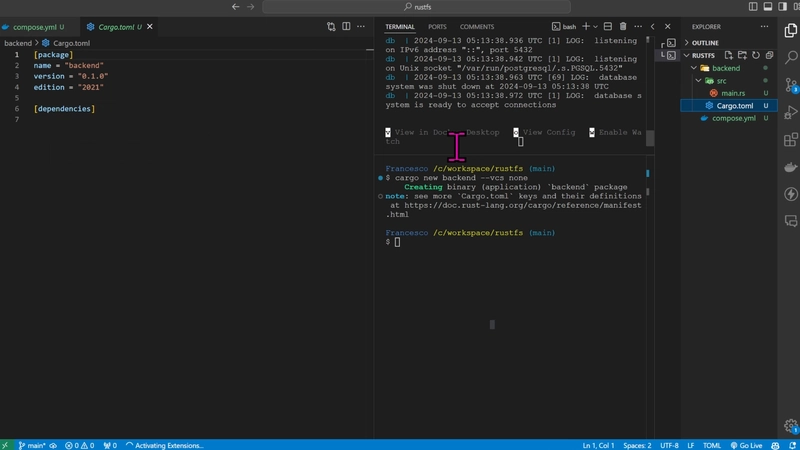This screenshot has height=450, width=800.
Task: Close the Cargo.toml editor tab
Action: pyautogui.click(x=150, y=27)
